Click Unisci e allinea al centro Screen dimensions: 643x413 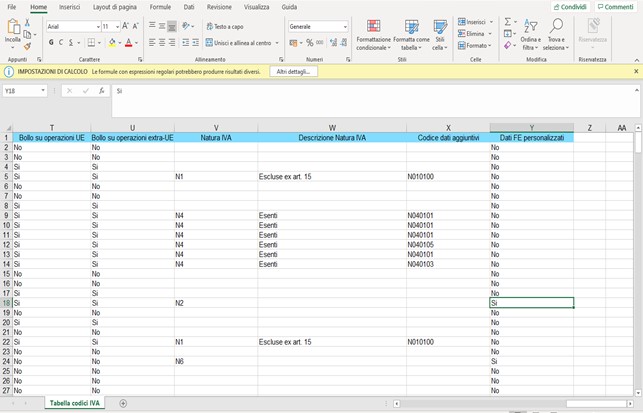point(239,43)
